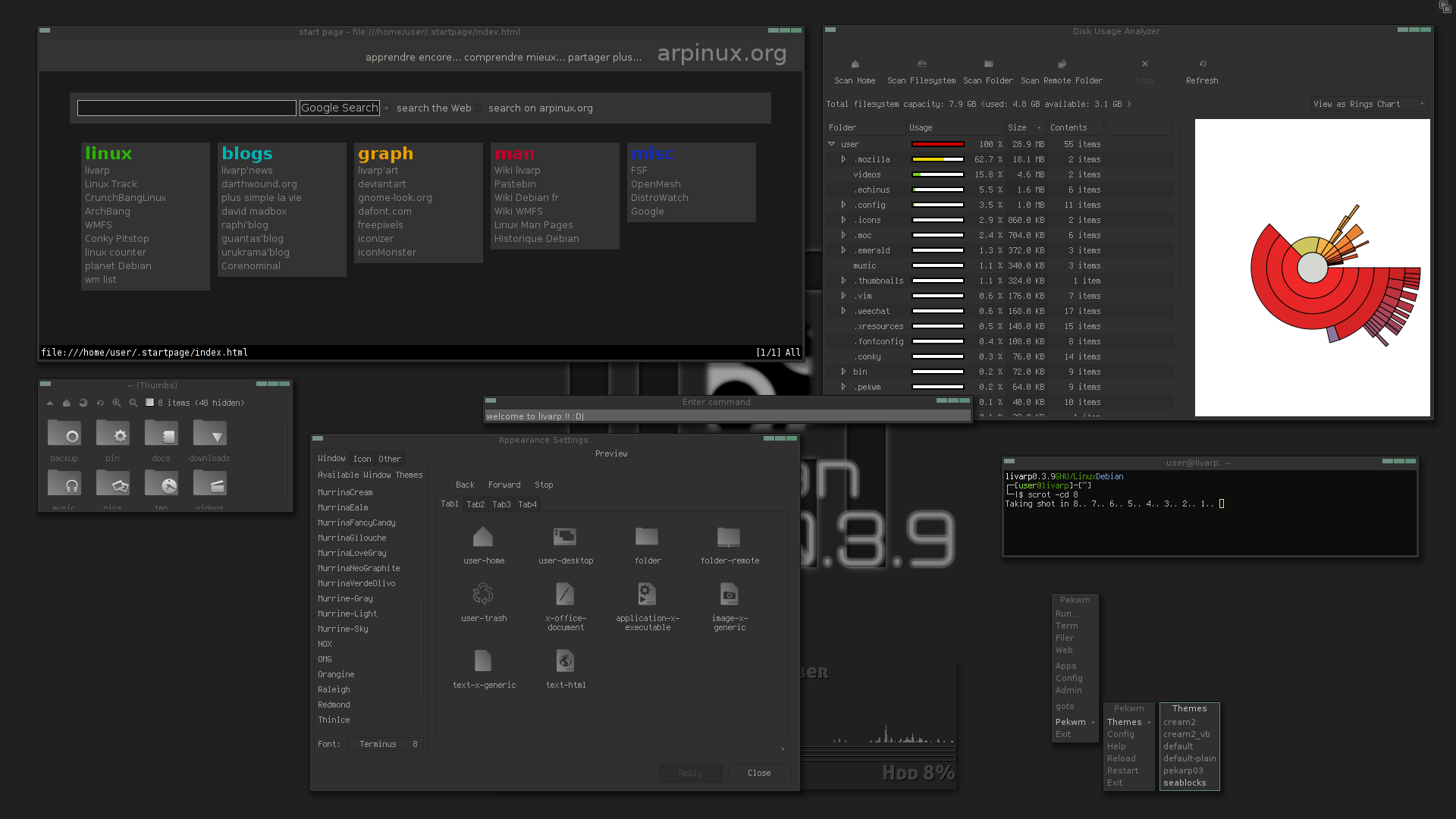Click the window themes list scrollbar

(420, 648)
